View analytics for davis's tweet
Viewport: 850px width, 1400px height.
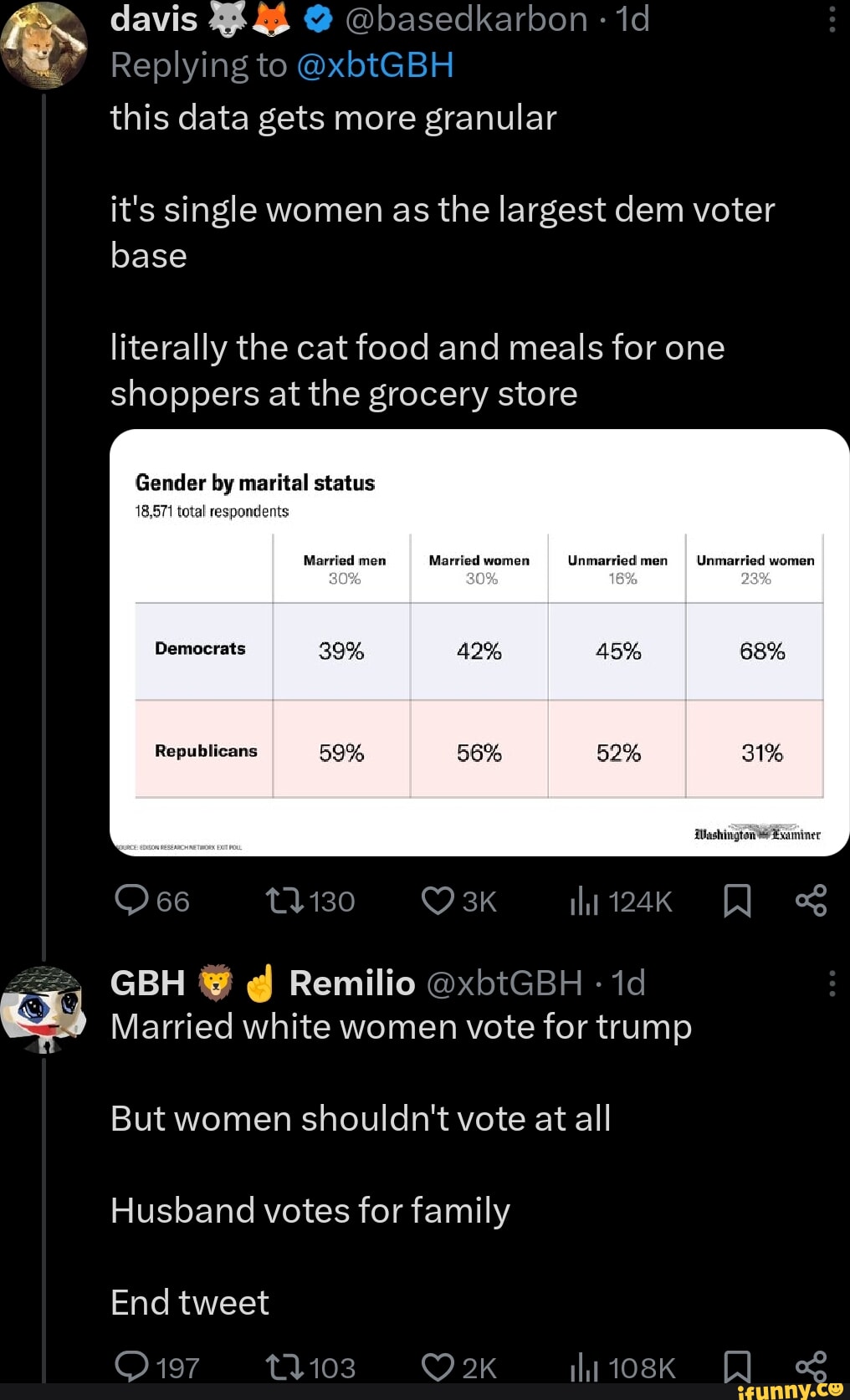[x=584, y=901]
